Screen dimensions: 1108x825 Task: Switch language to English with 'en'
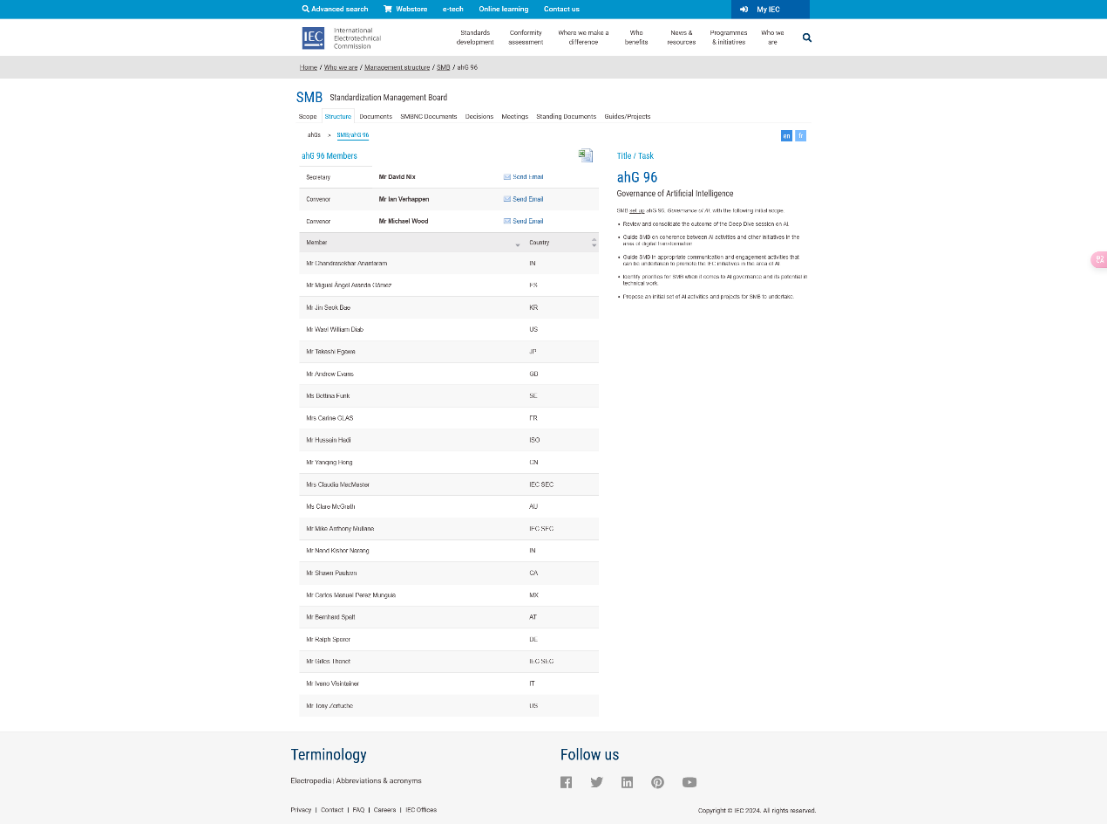pos(786,135)
